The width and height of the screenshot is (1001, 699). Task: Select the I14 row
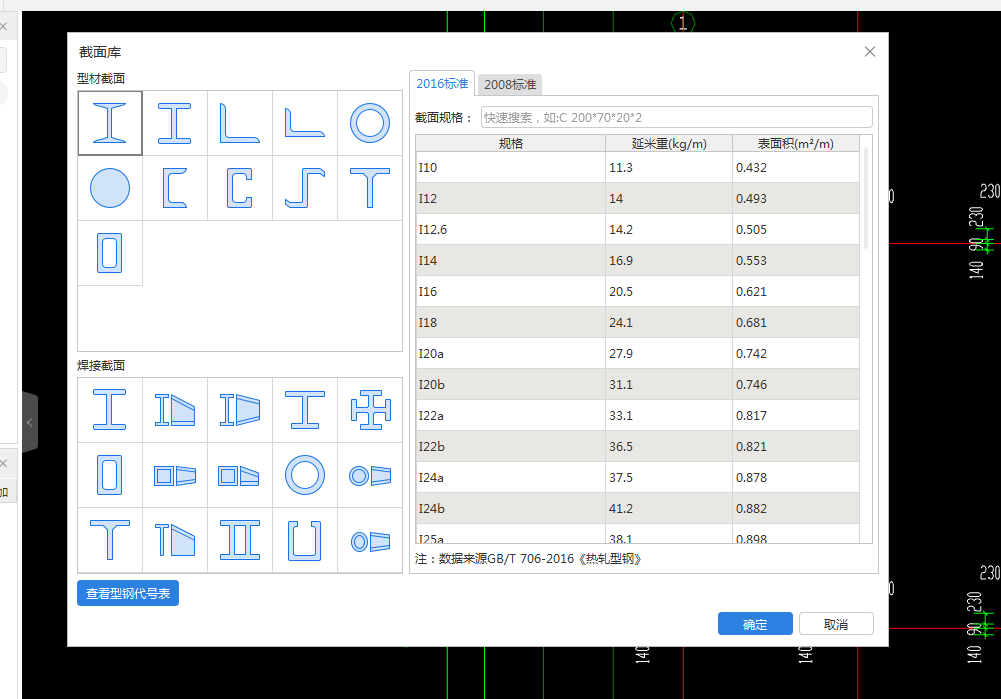tap(638, 260)
